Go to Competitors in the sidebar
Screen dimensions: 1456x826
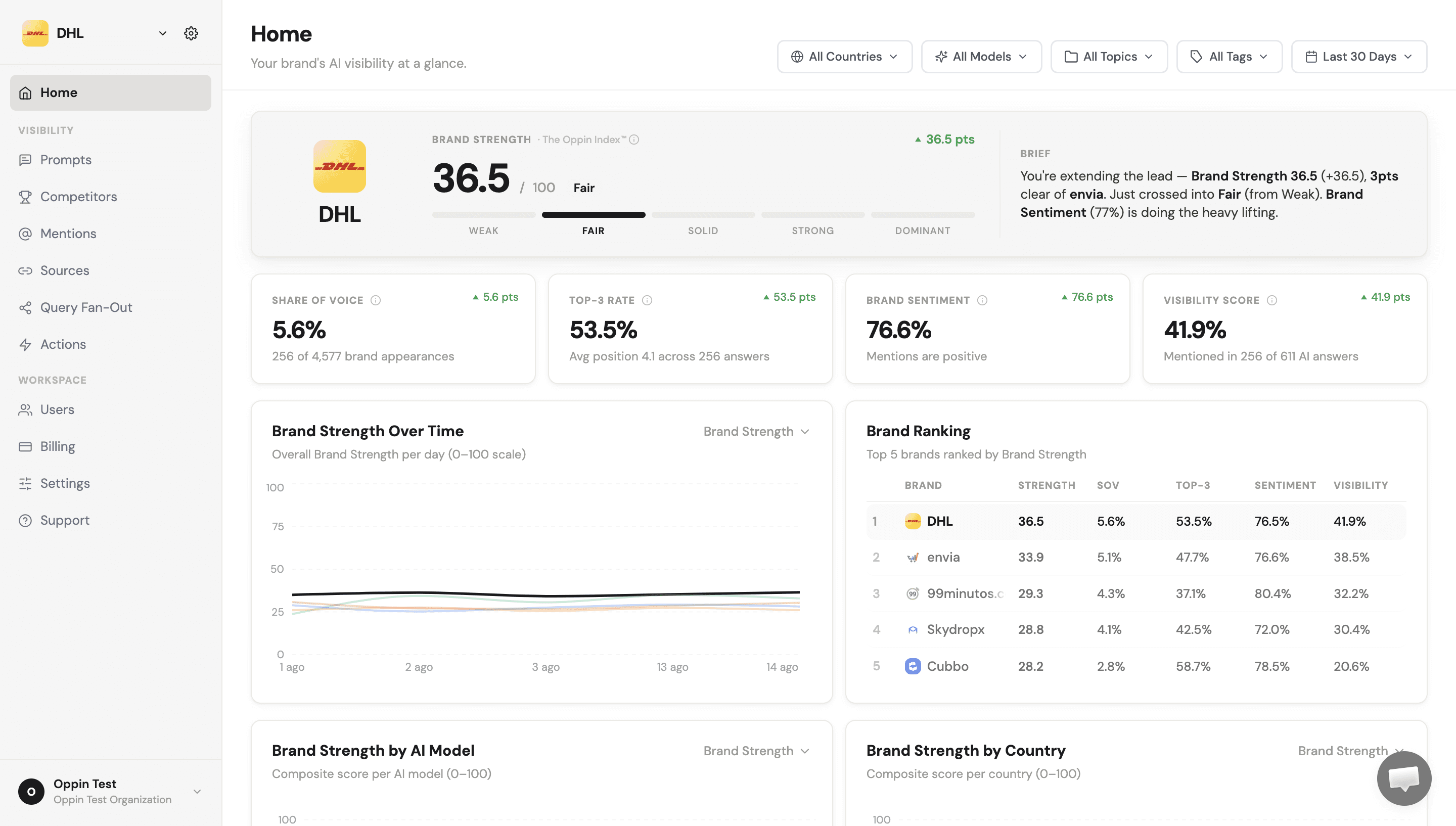tap(78, 197)
